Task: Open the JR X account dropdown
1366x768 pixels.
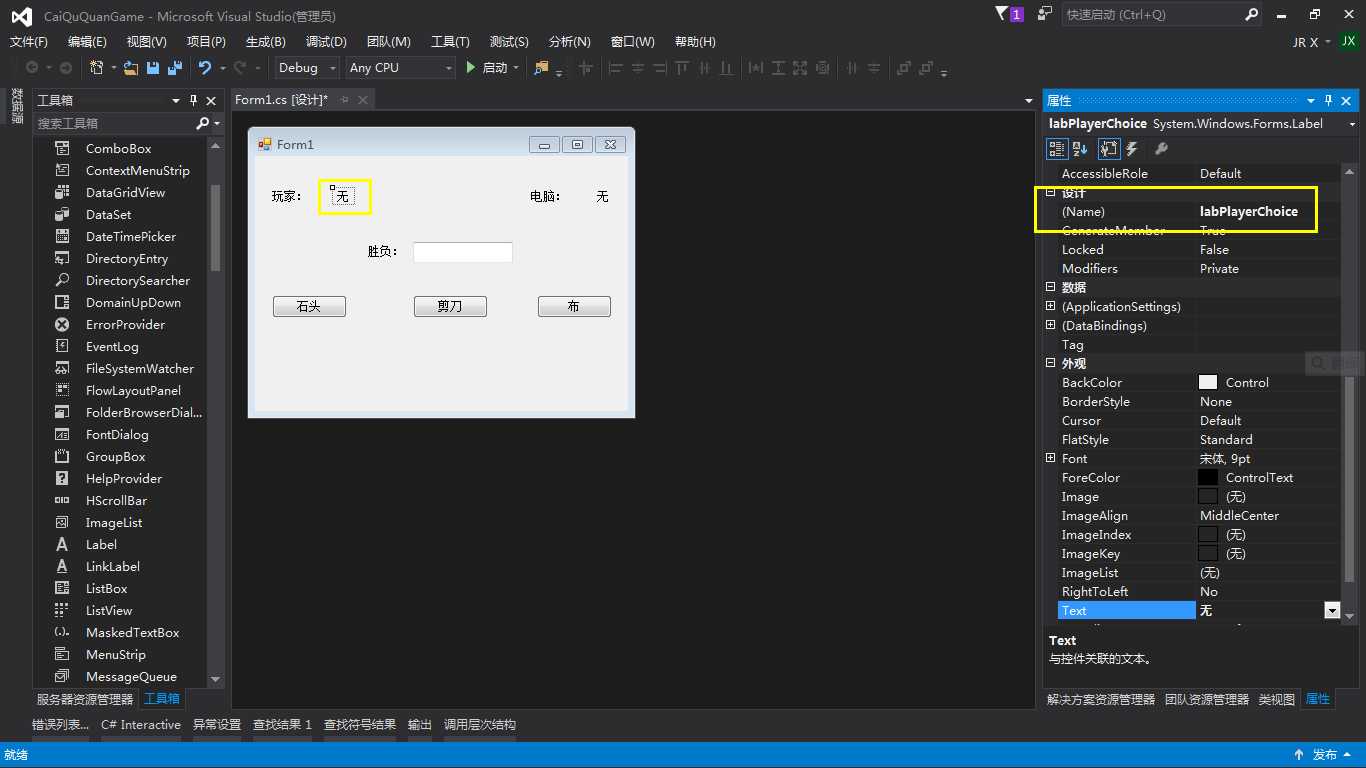Action: tap(1311, 42)
